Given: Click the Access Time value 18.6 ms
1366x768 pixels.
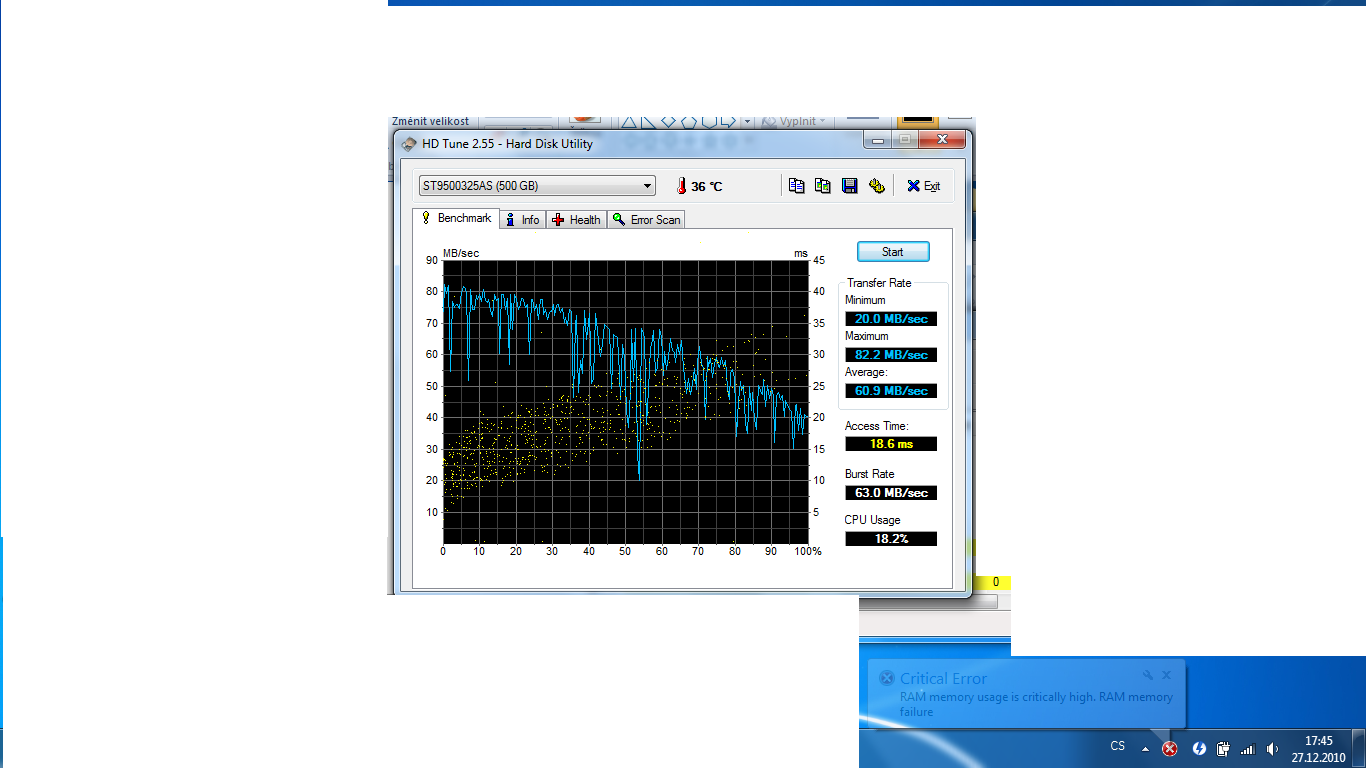Looking at the screenshot, I should (891, 444).
